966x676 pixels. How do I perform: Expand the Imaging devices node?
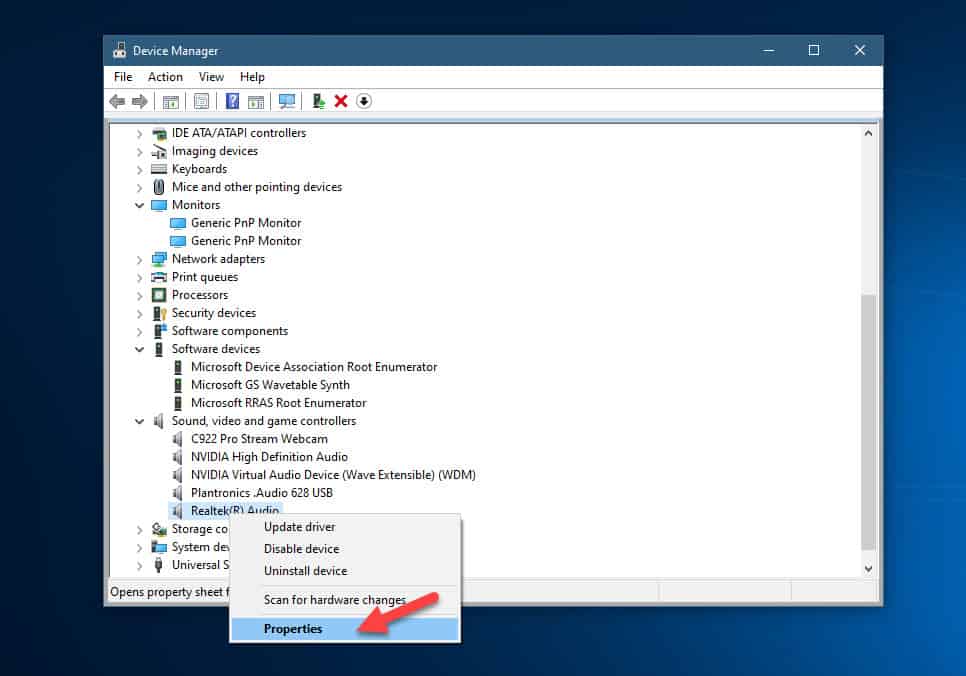pos(140,152)
